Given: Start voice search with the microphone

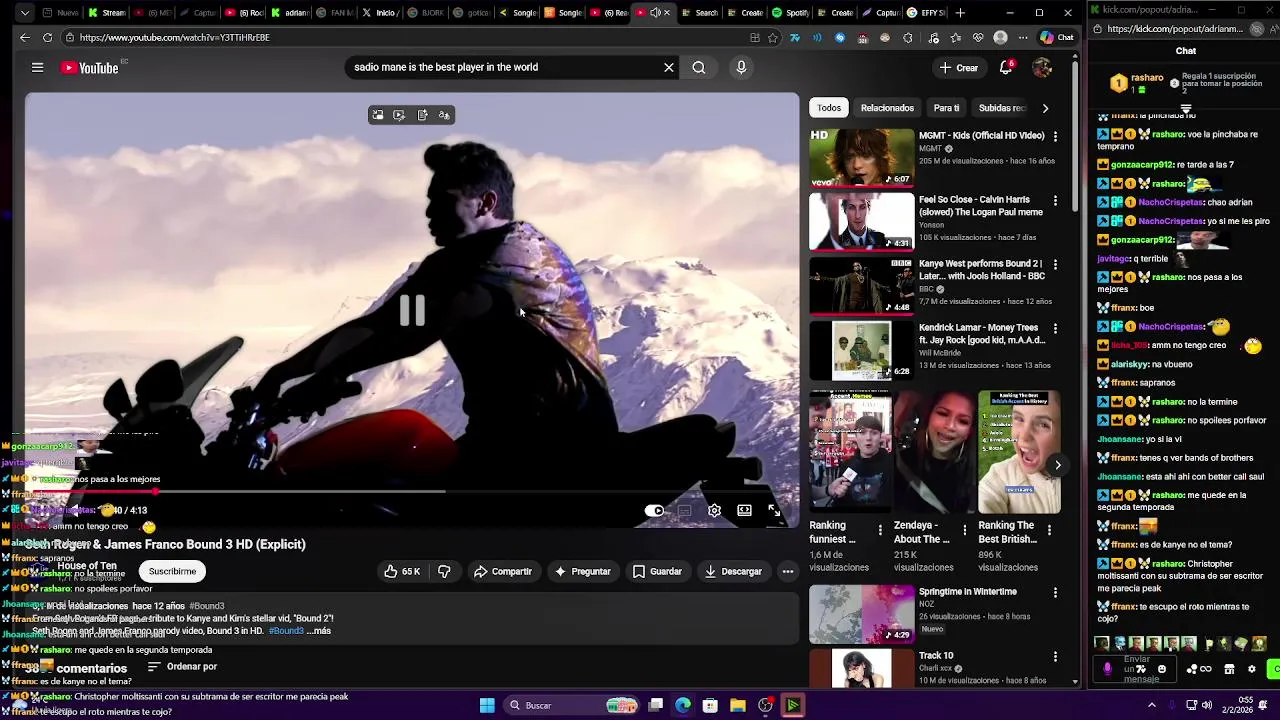Looking at the screenshot, I should coord(741,67).
